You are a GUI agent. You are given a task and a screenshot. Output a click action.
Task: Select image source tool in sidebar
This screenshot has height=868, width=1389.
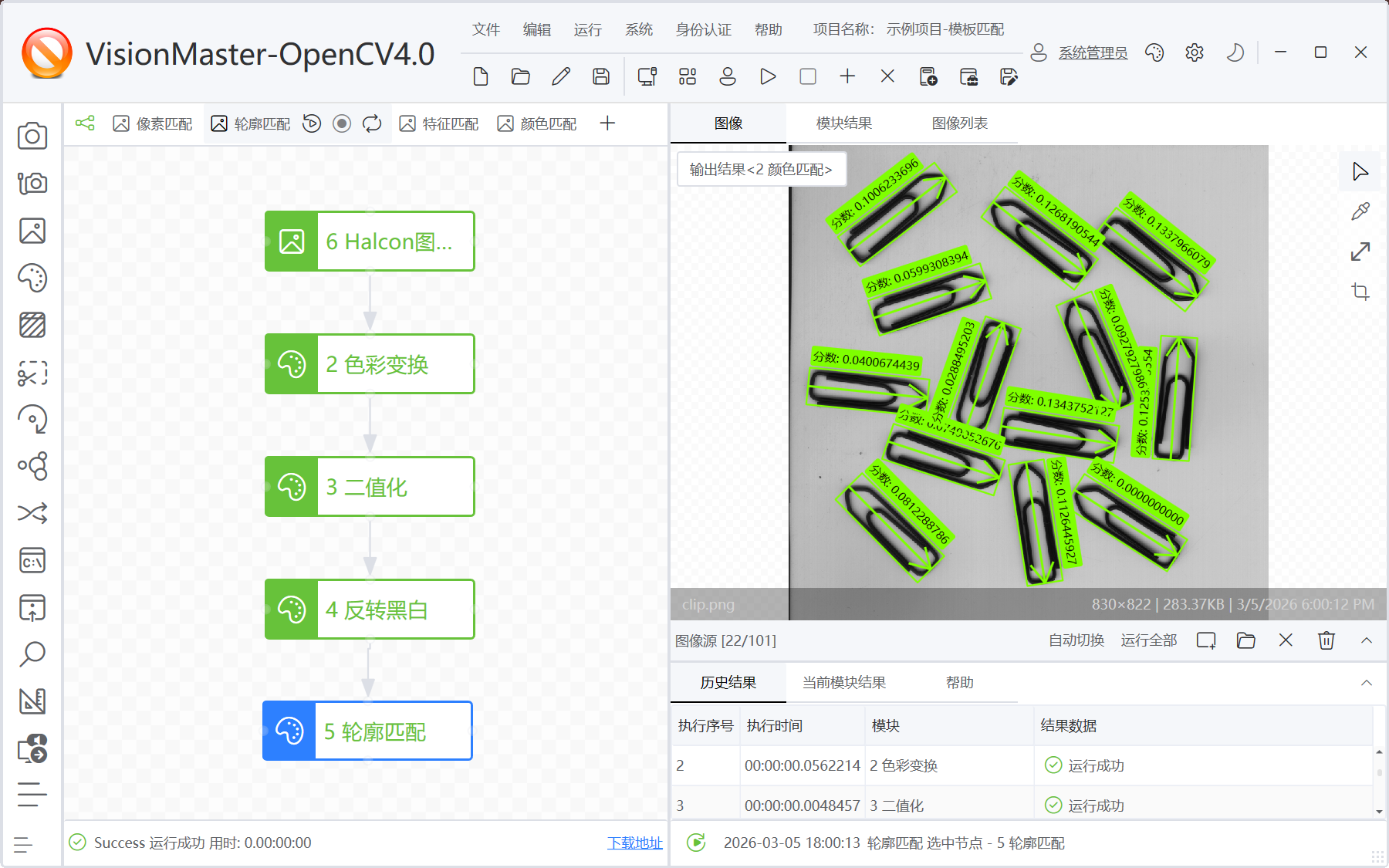pyautogui.click(x=32, y=231)
